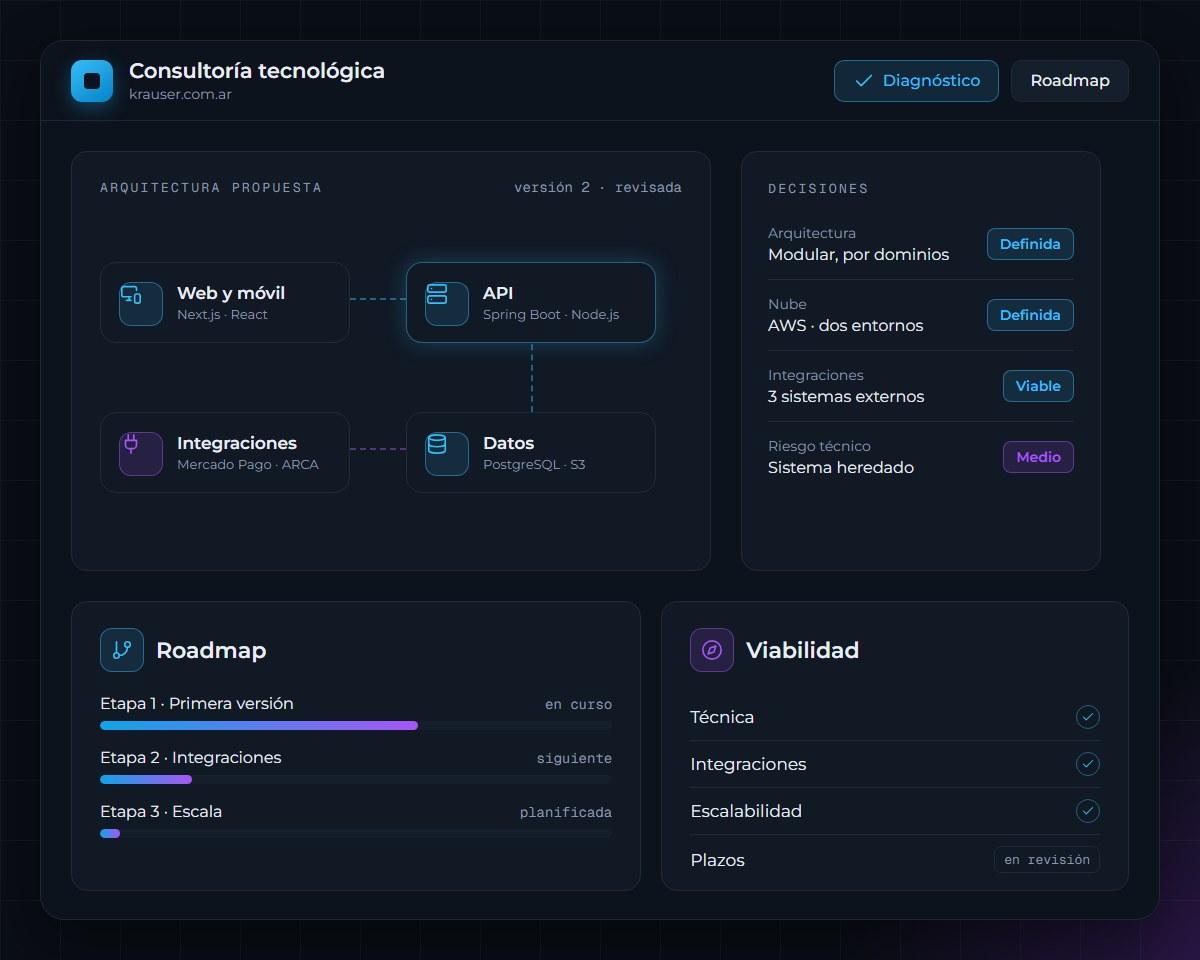Click the Spring Boot · Node.js subtitle
The width and height of the screenshot is (1200, 960).
pos(551,314)
